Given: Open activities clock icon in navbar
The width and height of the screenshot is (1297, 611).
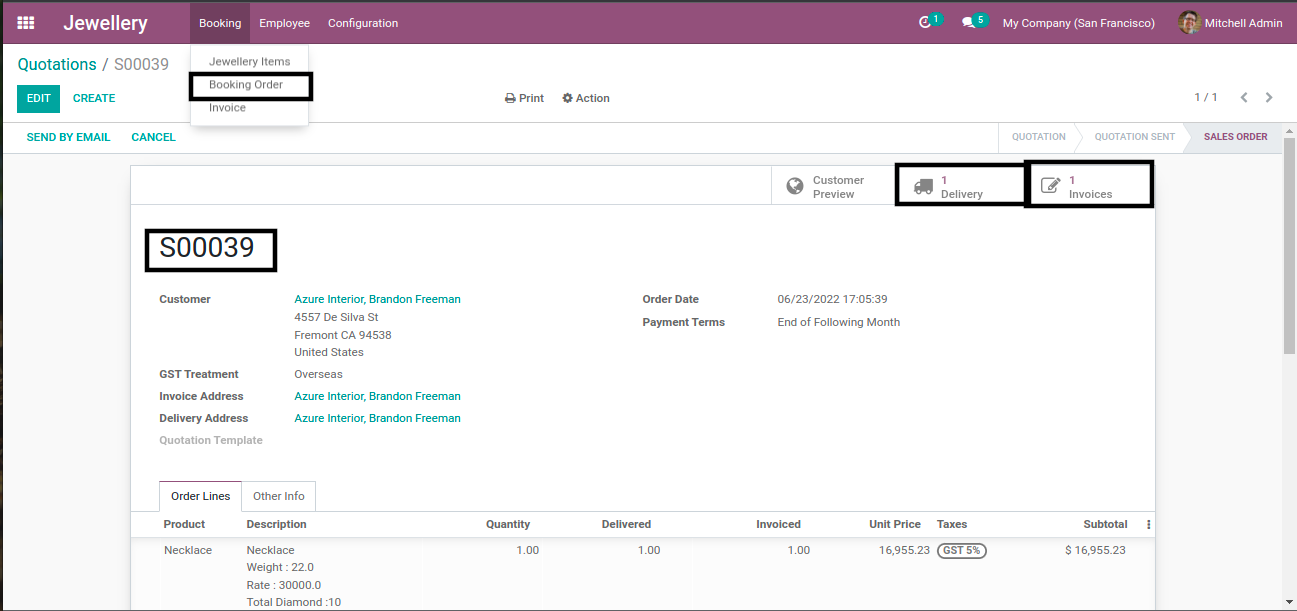Looking at the screenshot, I should click(925, 23).
